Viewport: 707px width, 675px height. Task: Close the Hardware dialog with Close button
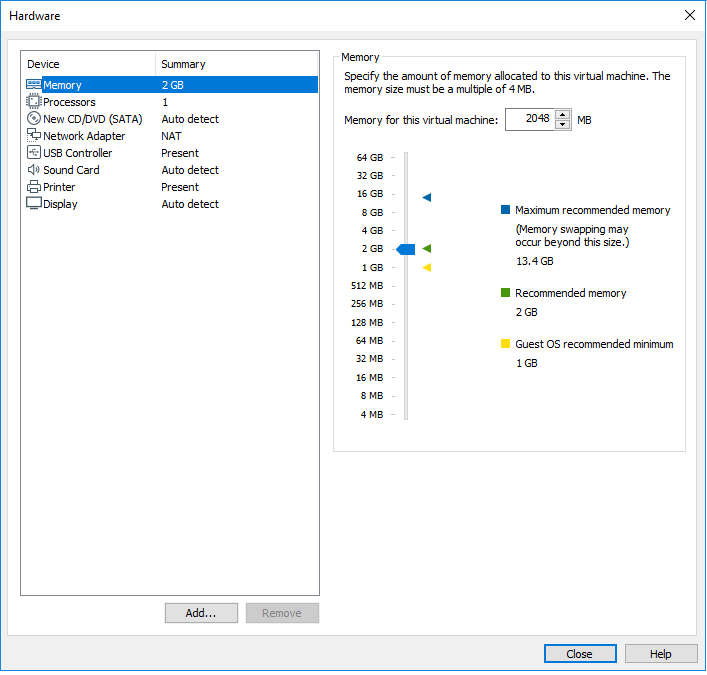coord(580,654)
